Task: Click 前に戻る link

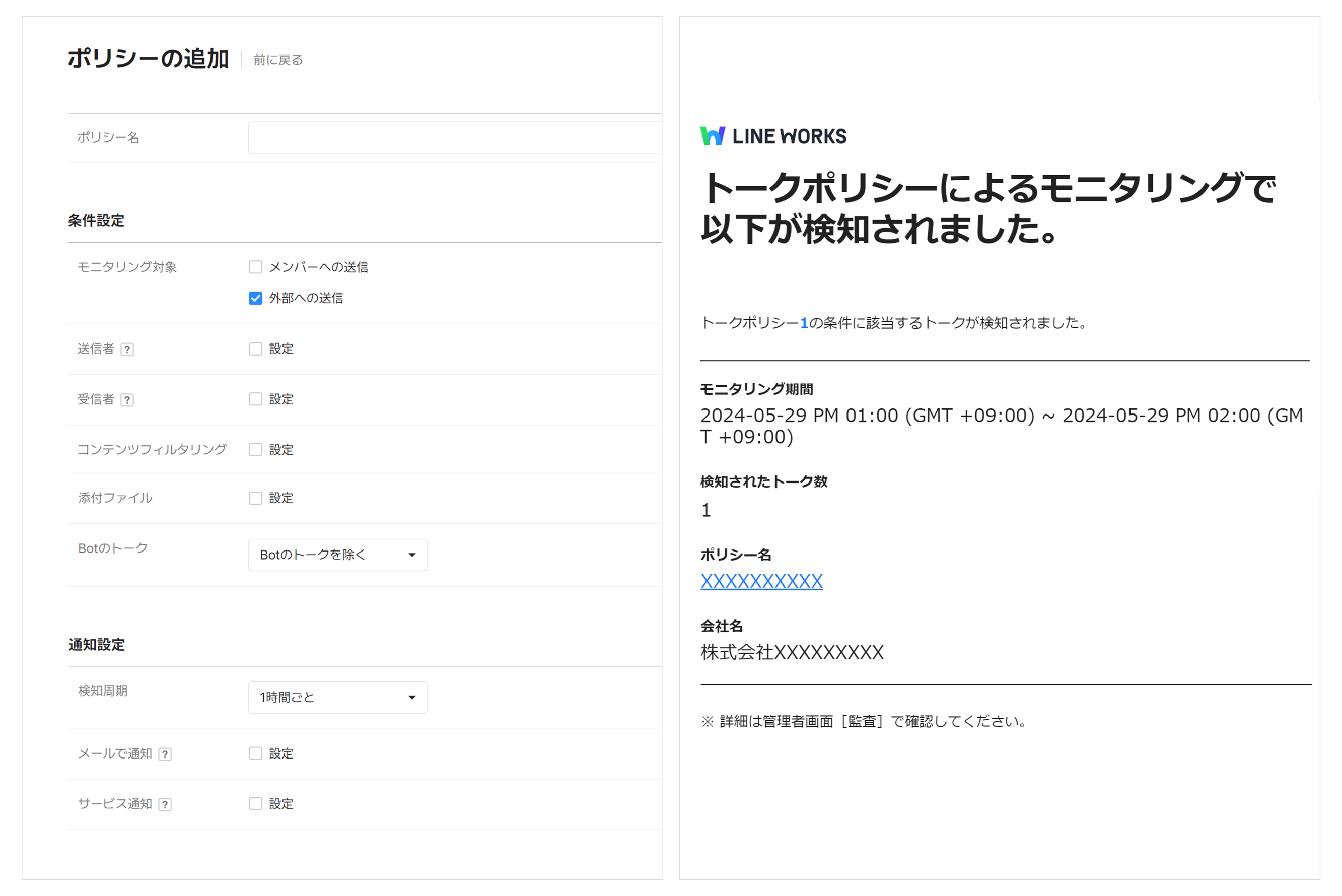Action: (x=277, y=60)
